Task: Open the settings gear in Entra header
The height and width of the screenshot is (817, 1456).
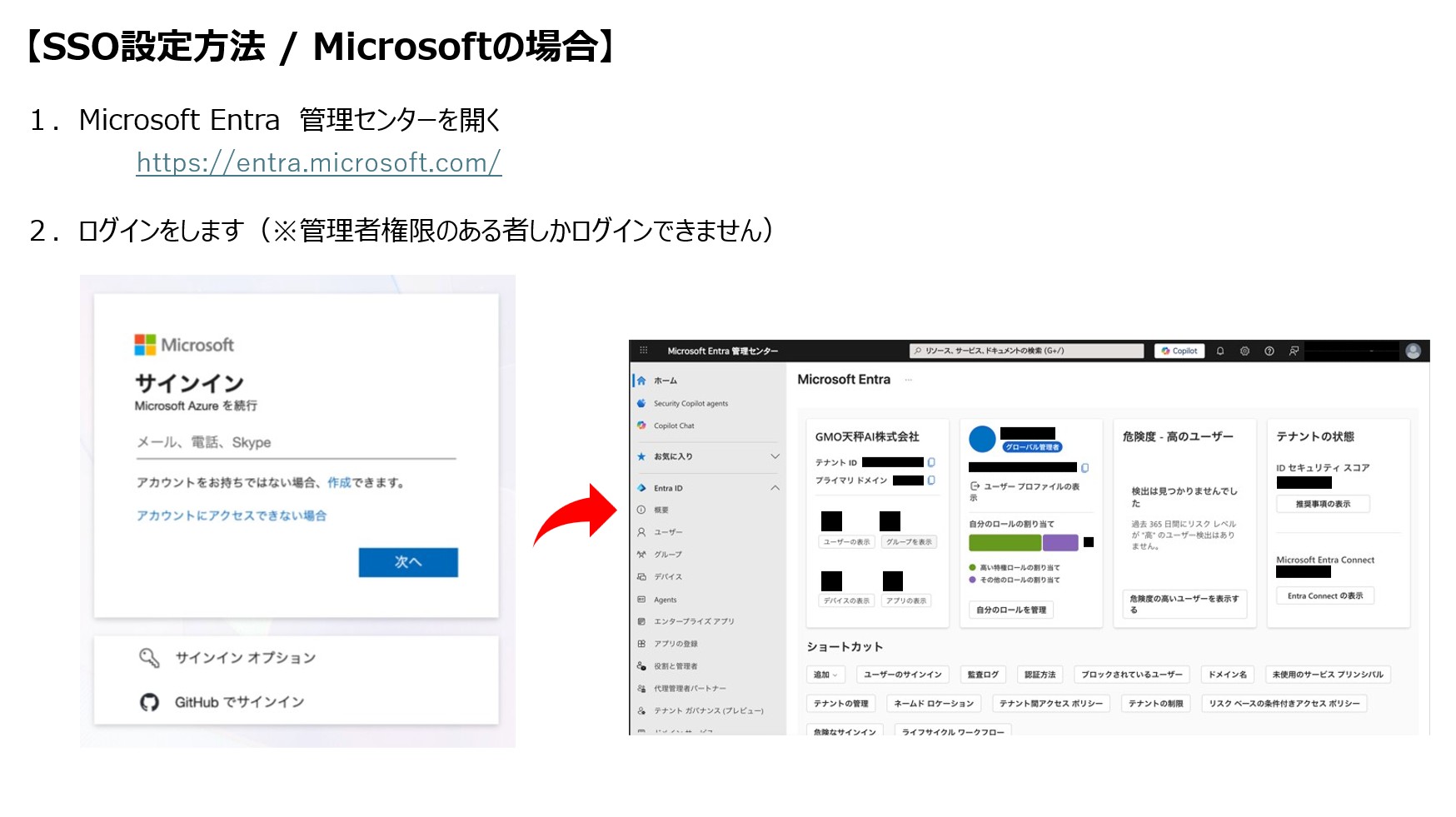Action: (x=1244, y=351)
